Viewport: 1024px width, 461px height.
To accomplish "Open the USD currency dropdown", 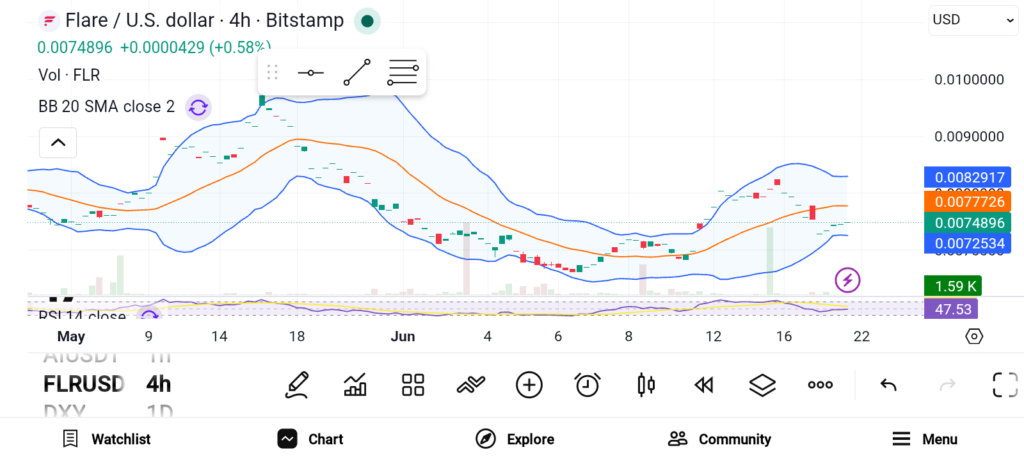I will (972, 20).
